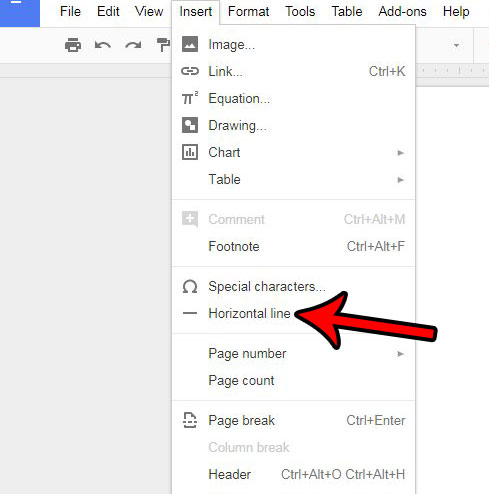Click the Link chain icon
This screenshot has width=489, height=494.
(190, 71)
